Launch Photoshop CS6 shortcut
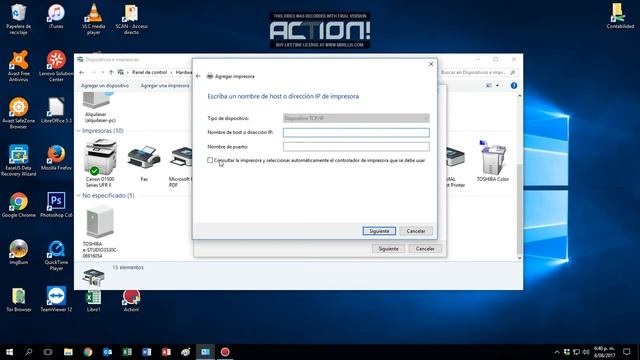This screenshot has width=640, height=360. pyautogui.click(x=56, y=205)
